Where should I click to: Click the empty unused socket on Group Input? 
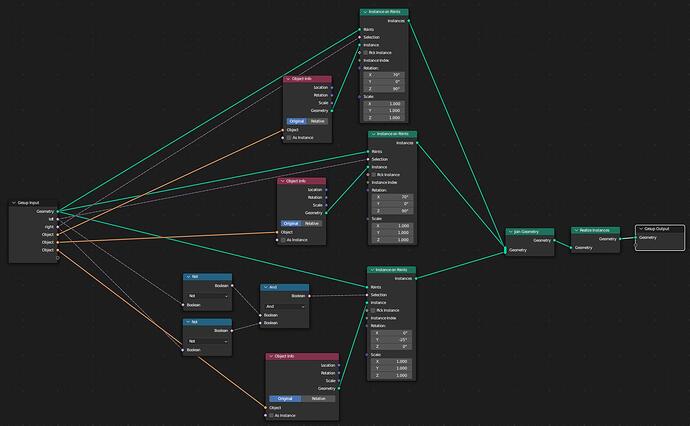click(58, 258)
